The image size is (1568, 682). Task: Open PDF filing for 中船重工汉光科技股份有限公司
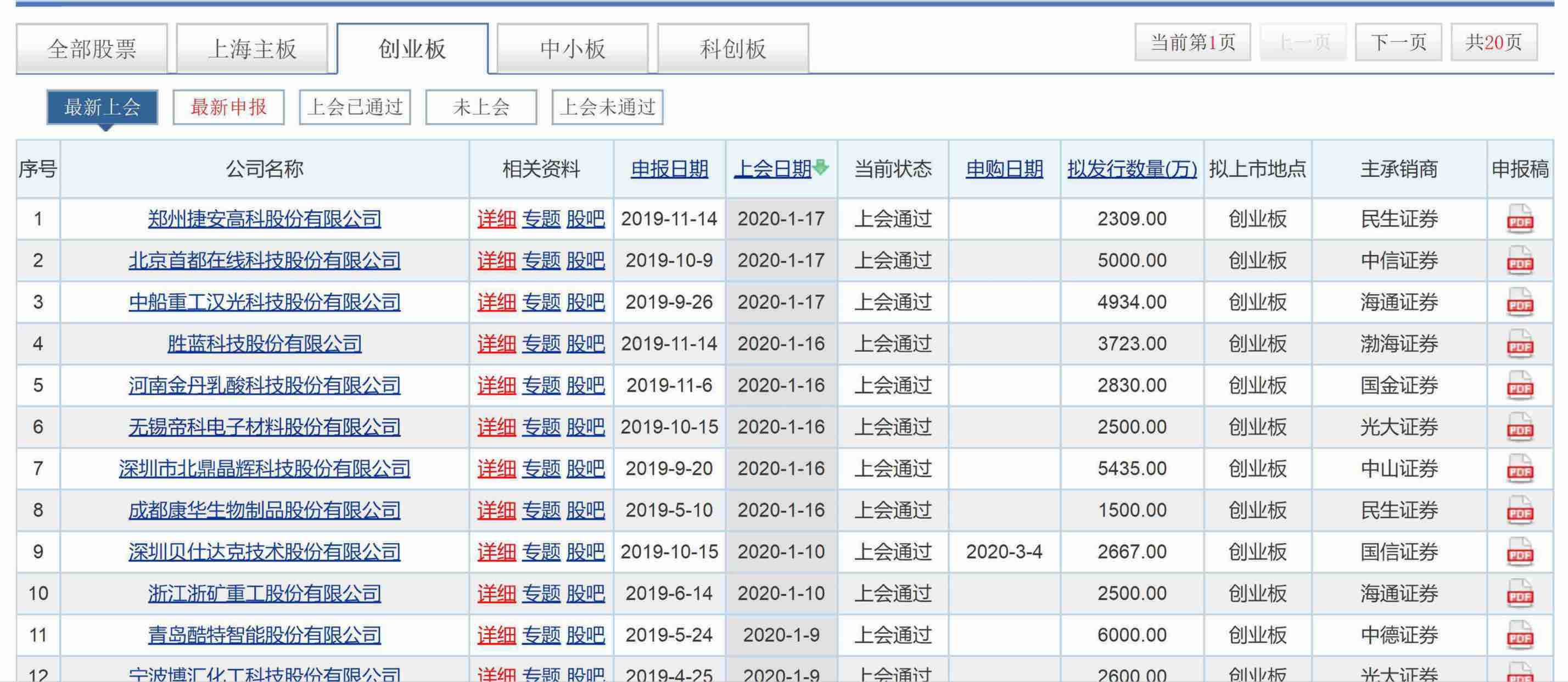1519,303
